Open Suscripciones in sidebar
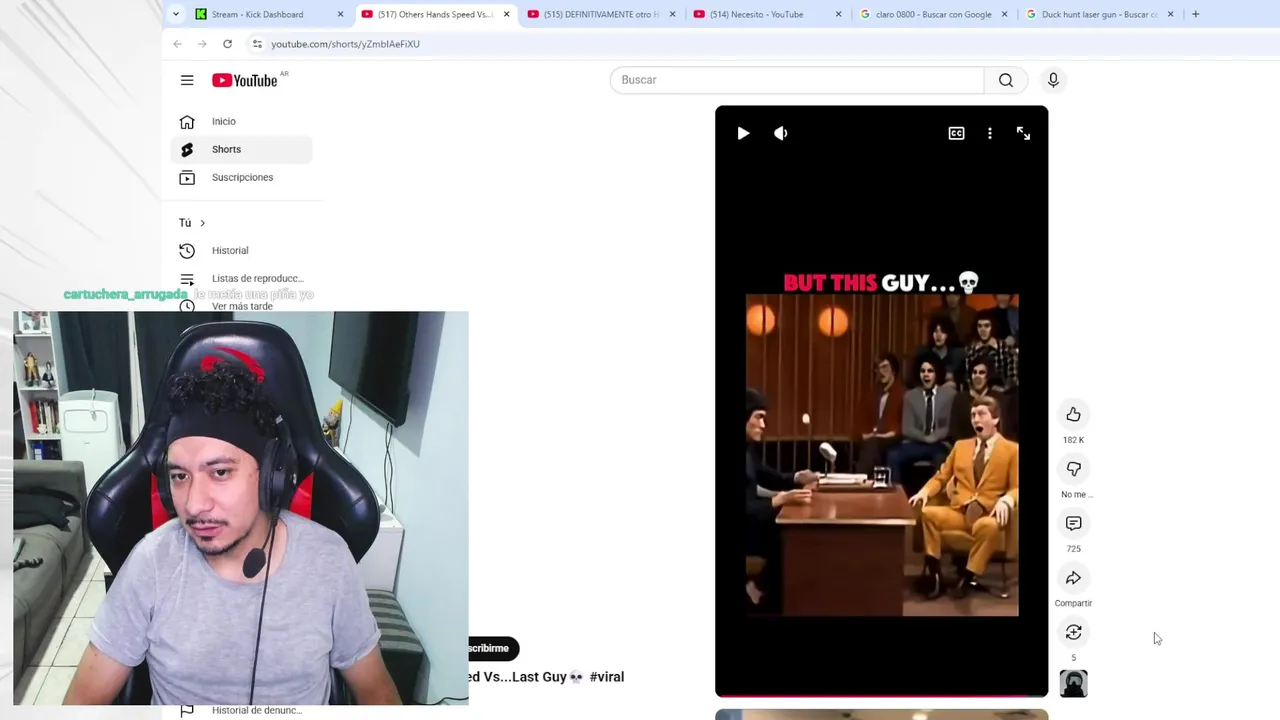The width and height of the screenshot is (1280, 720). [242, 177]
